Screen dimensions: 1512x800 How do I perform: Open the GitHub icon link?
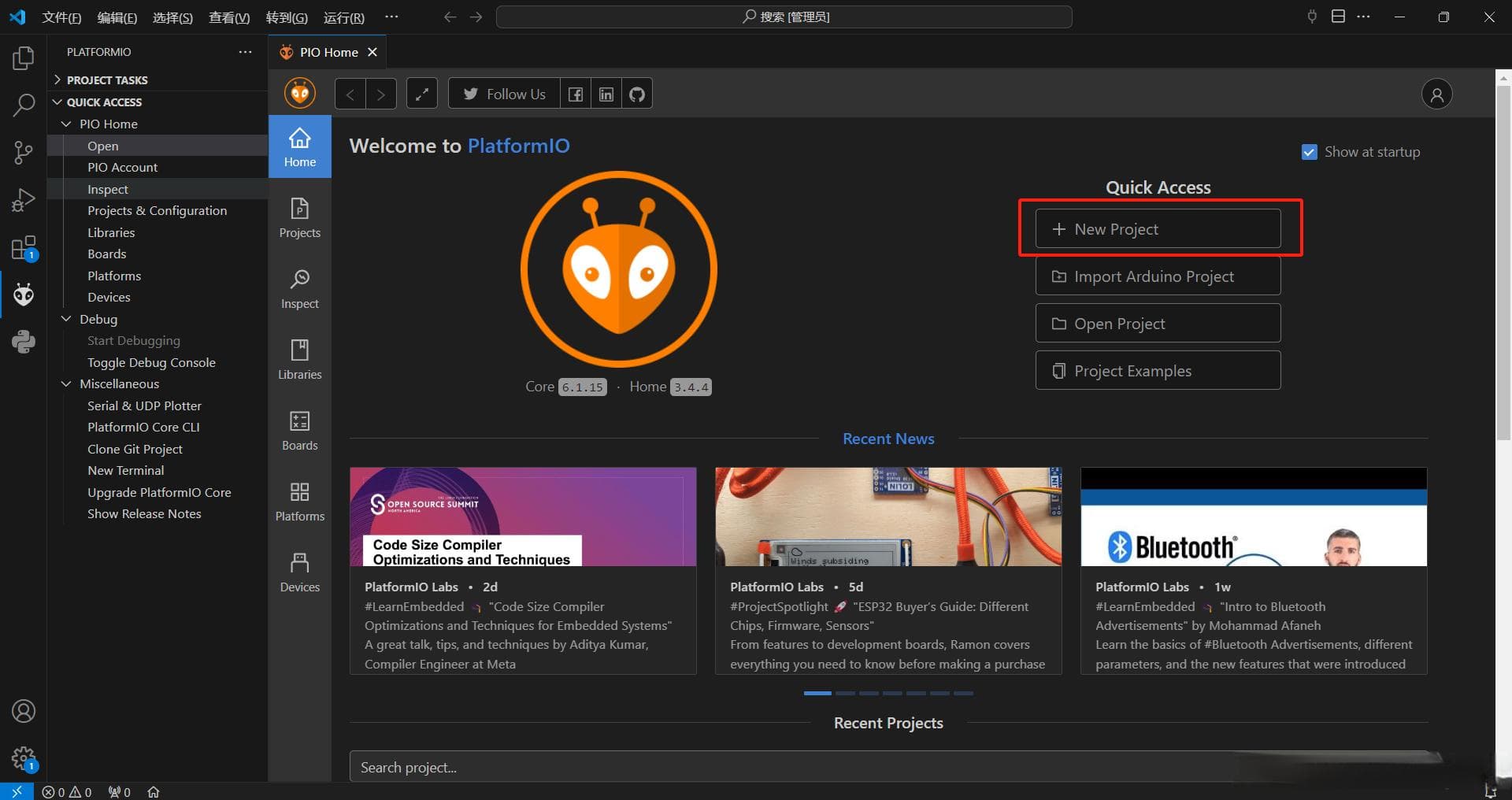637,94
